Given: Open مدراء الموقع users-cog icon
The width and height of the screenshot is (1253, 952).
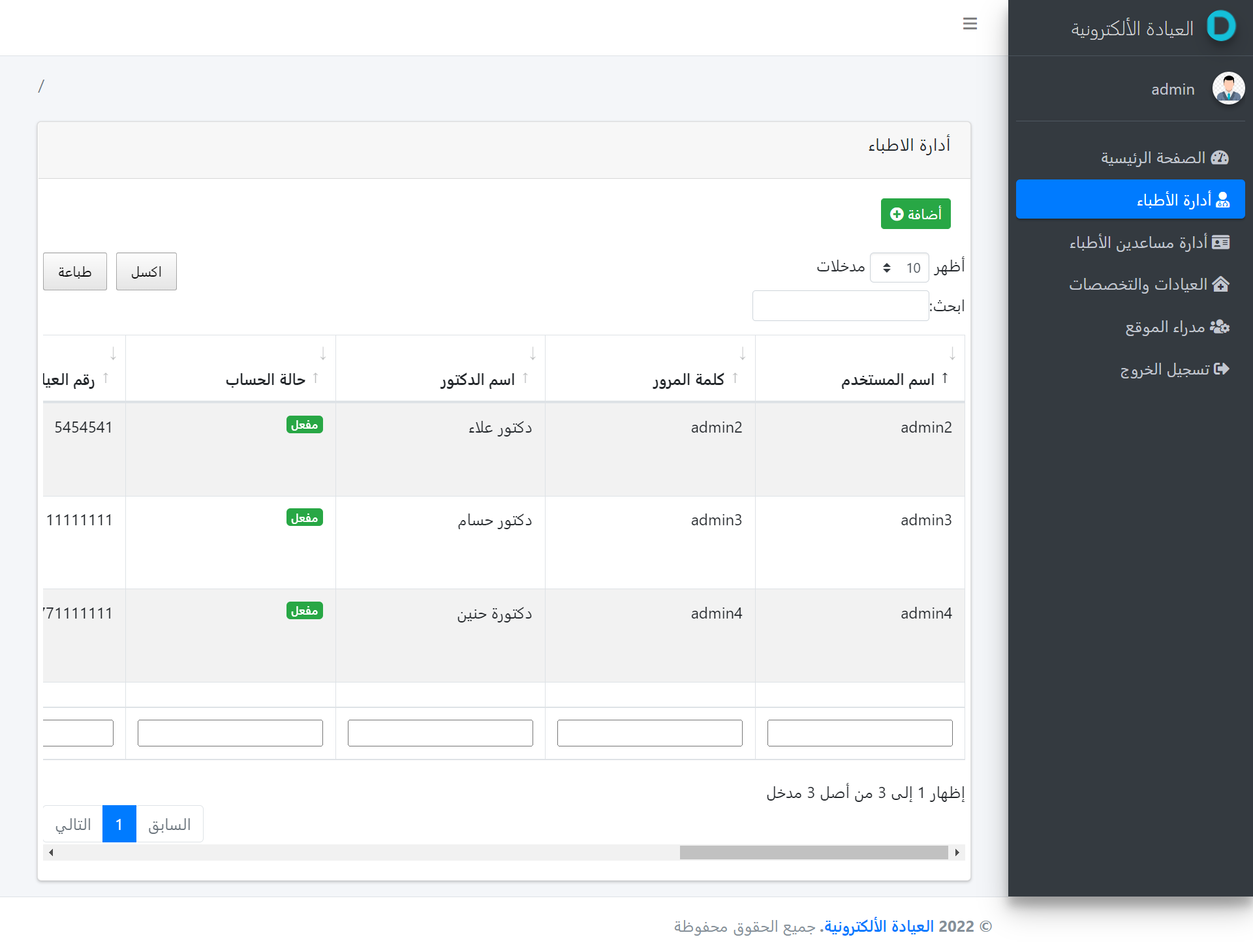Looking at the screenshot, I should (x=1219, y=327).
